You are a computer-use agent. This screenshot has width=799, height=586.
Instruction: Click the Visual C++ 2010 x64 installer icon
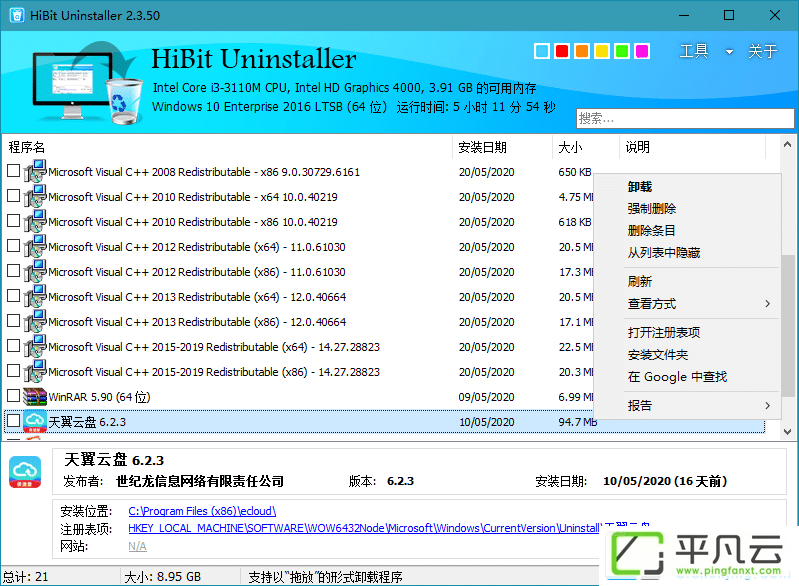coord(35,196)
